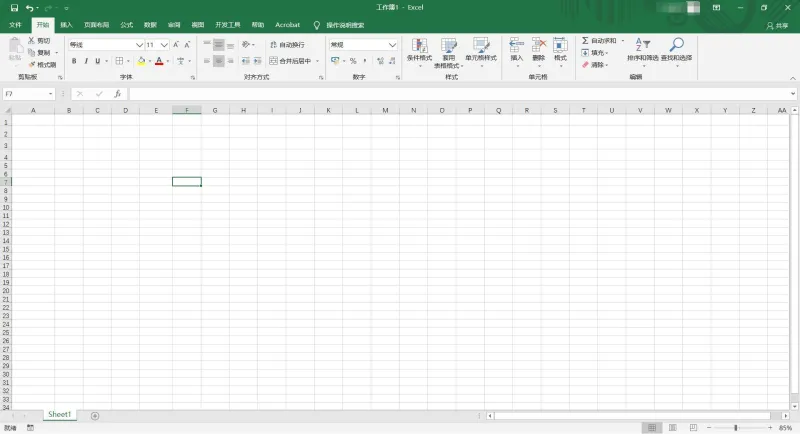Expand the formula bar chevron
This screenshot has height=434, width=800.
click(792, 94)
